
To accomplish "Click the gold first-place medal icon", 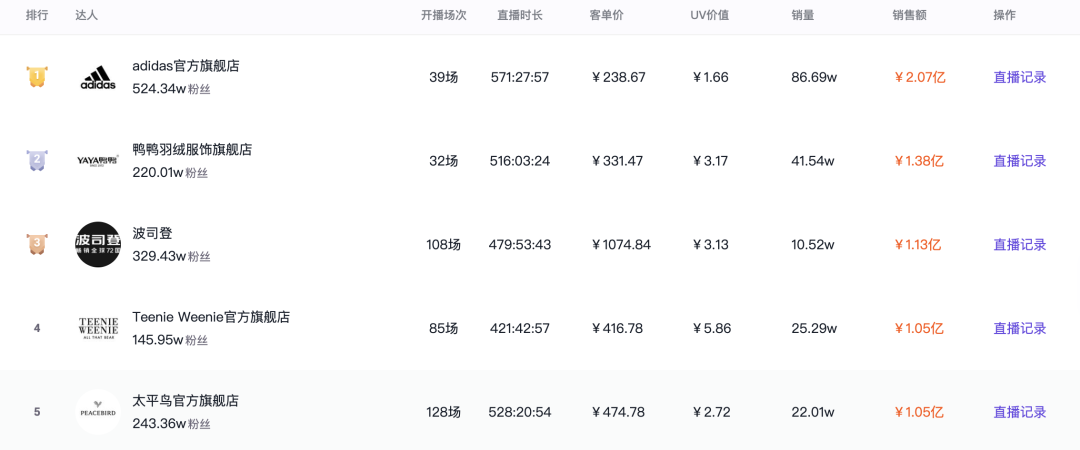I will [37, 77].
